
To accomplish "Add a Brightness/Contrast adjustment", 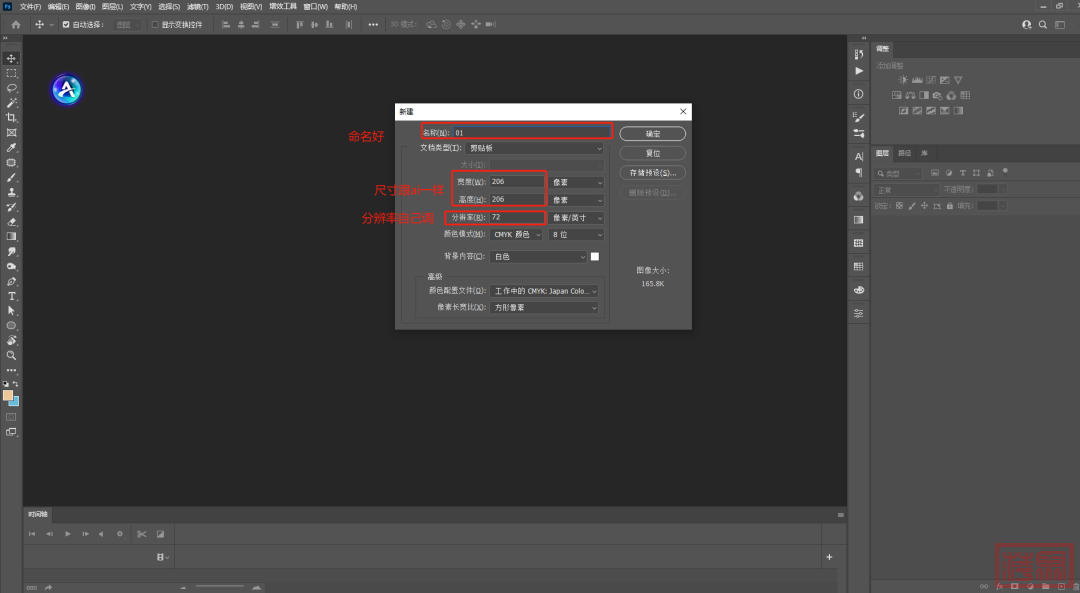I will [x=903, y=80].
